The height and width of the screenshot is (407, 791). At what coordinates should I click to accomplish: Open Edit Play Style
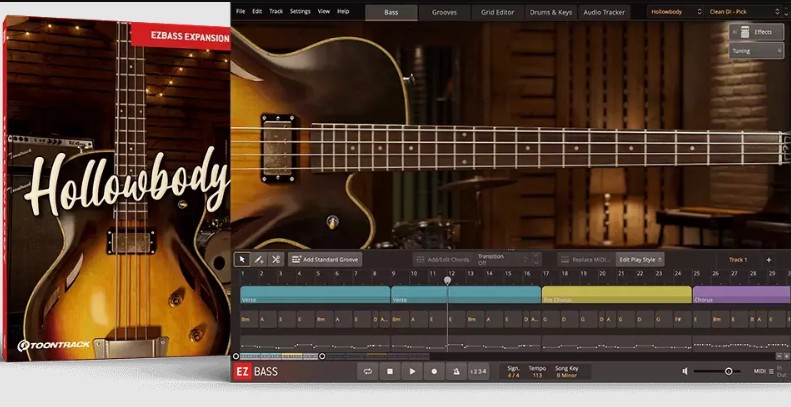(x=640, y=260)
